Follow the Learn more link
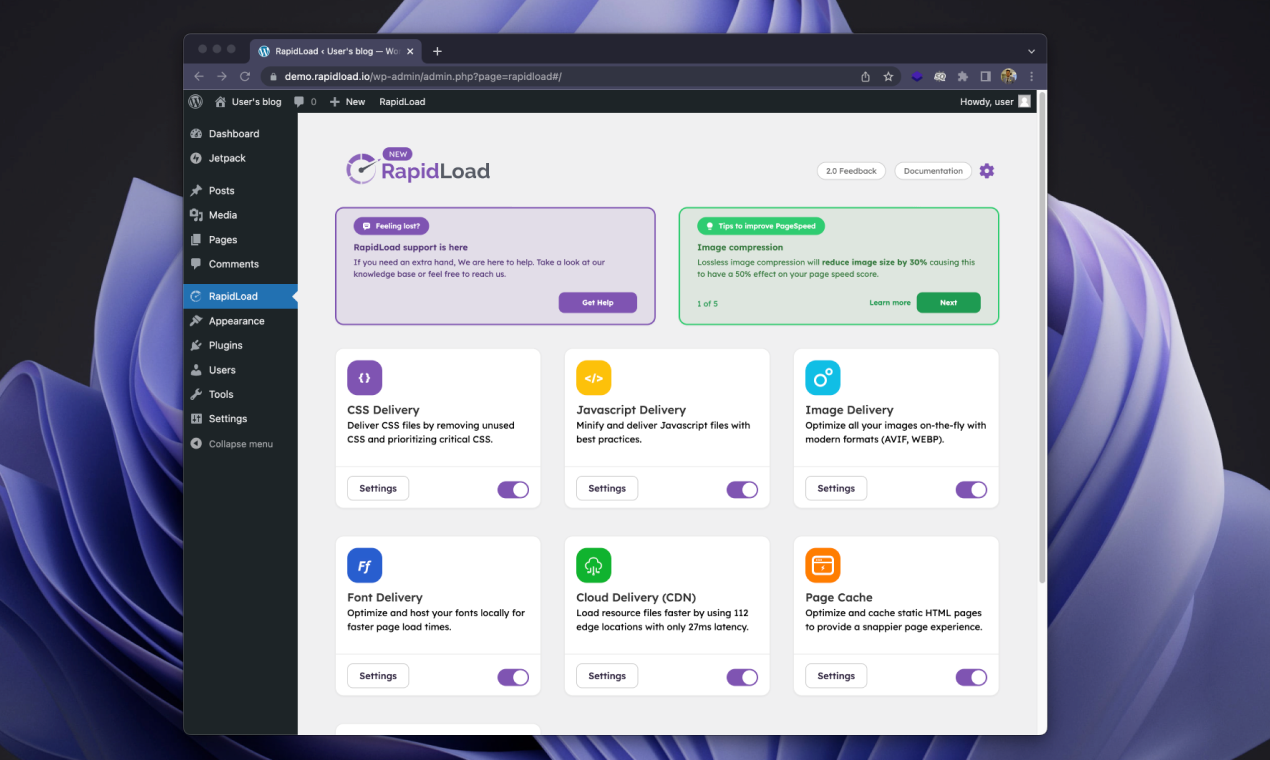Screen dimensions: 1270x760 click(890, 303)
